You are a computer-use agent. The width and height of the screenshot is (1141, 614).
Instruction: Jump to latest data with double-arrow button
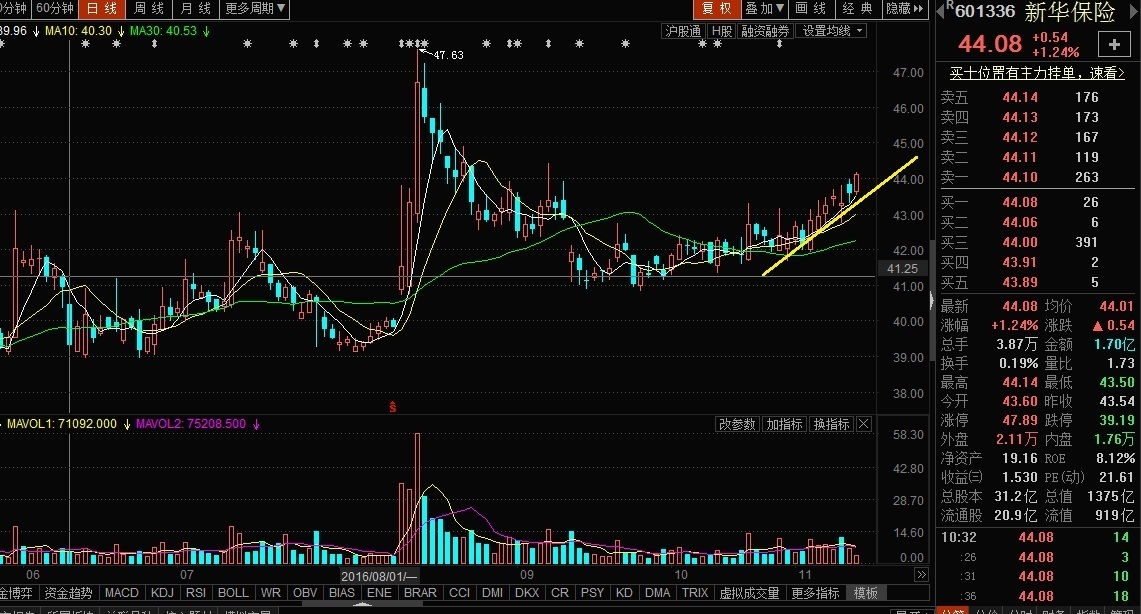point(921,575)
